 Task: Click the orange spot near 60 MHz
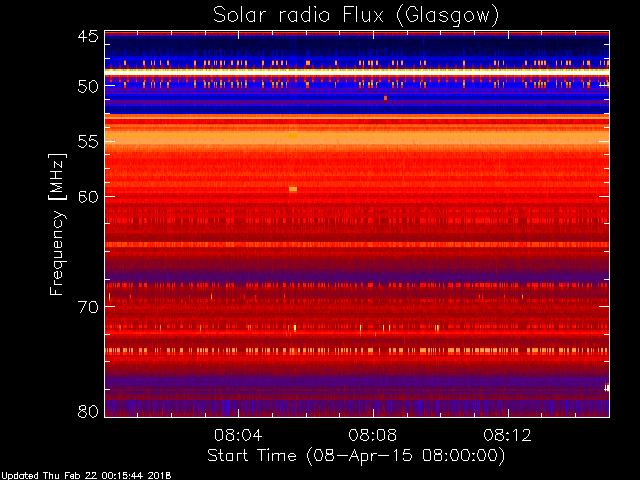(x=293, y=189)
